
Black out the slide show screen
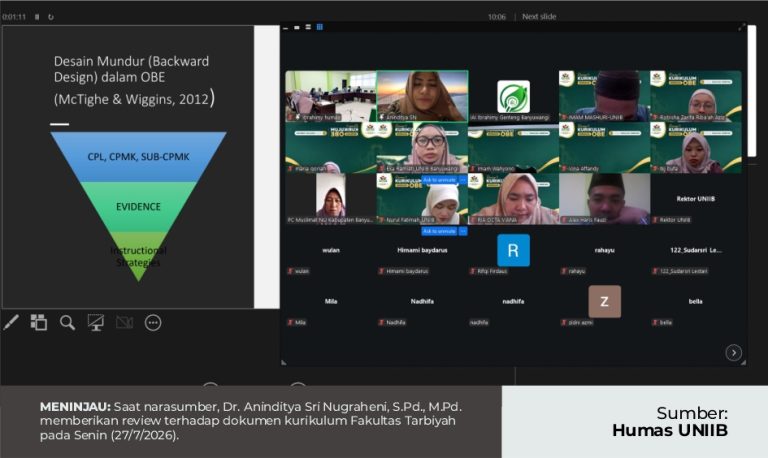point(96,322)
